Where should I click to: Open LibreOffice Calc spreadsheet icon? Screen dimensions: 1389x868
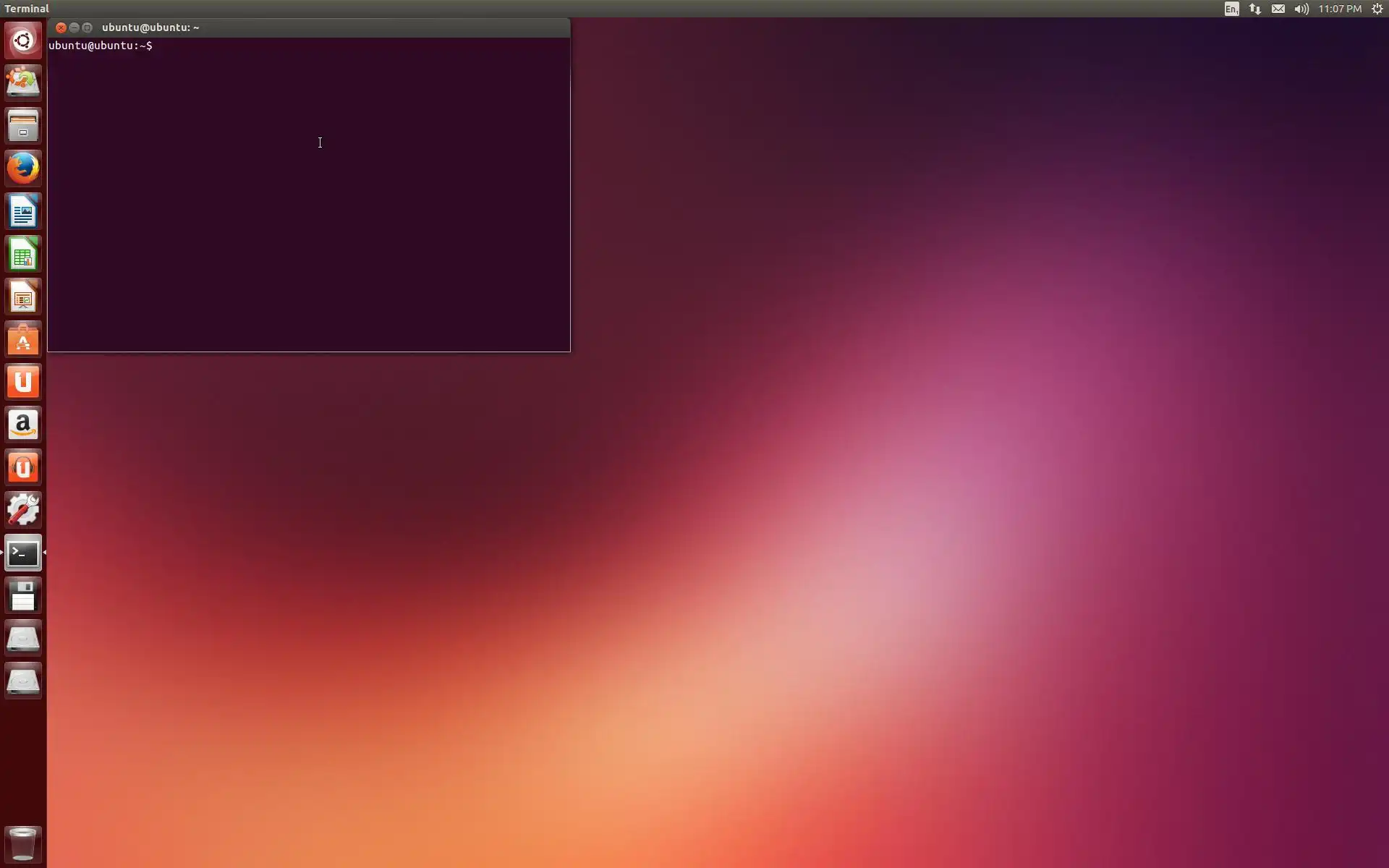(23, 255)
